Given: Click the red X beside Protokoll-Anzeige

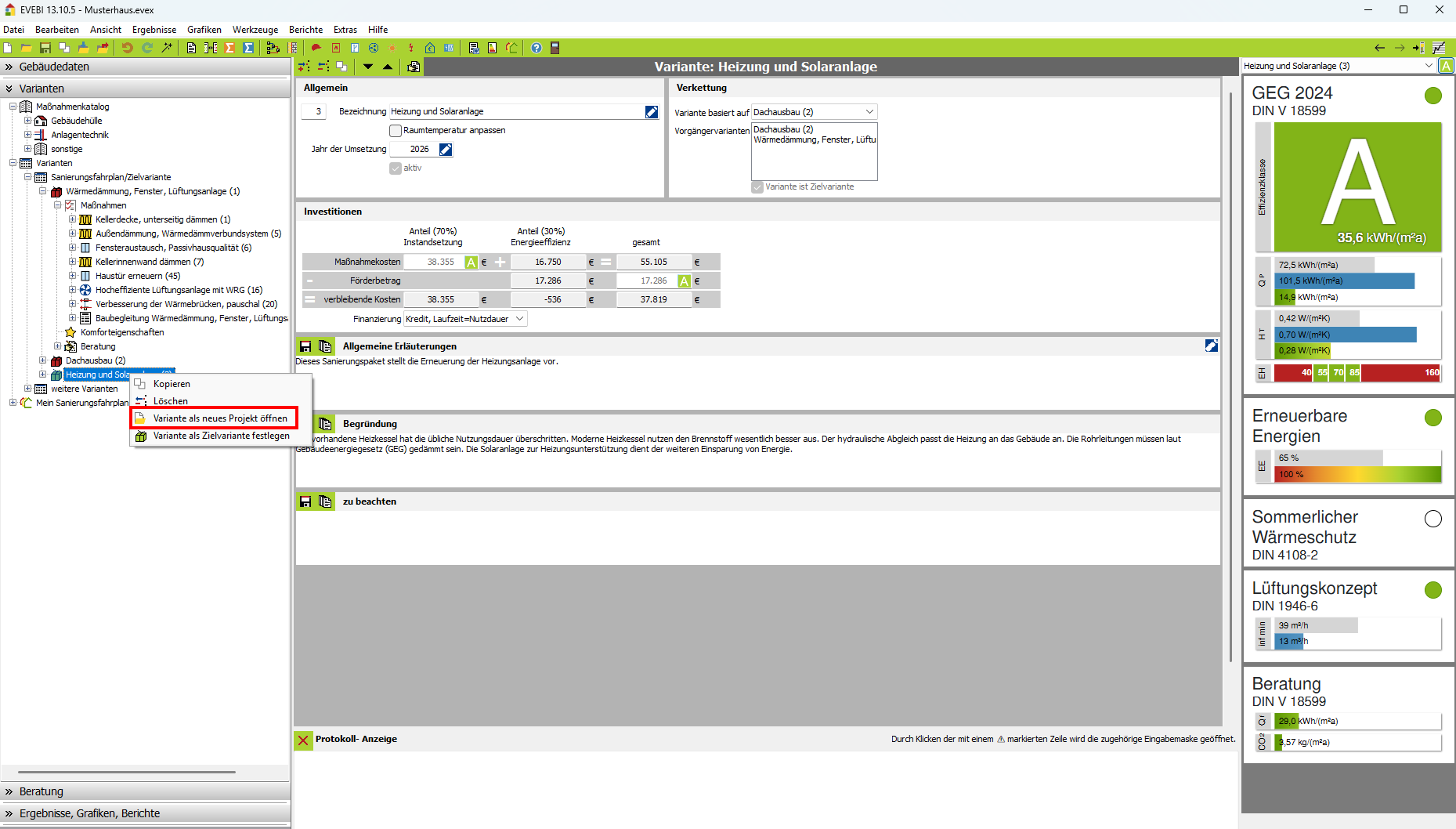Looking at the screenshot, I should 303,740.
